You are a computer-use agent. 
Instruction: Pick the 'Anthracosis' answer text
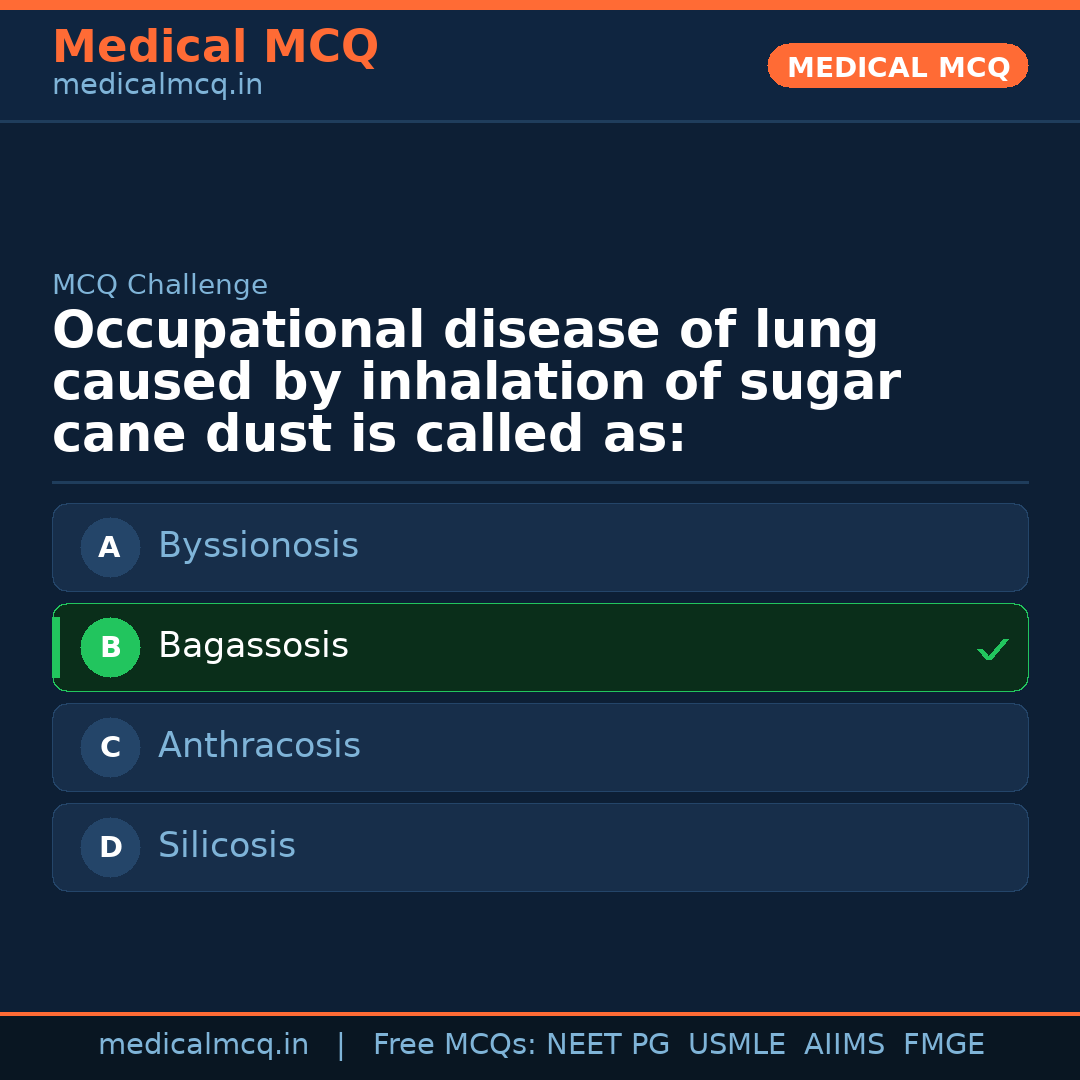tap(259, 746)
